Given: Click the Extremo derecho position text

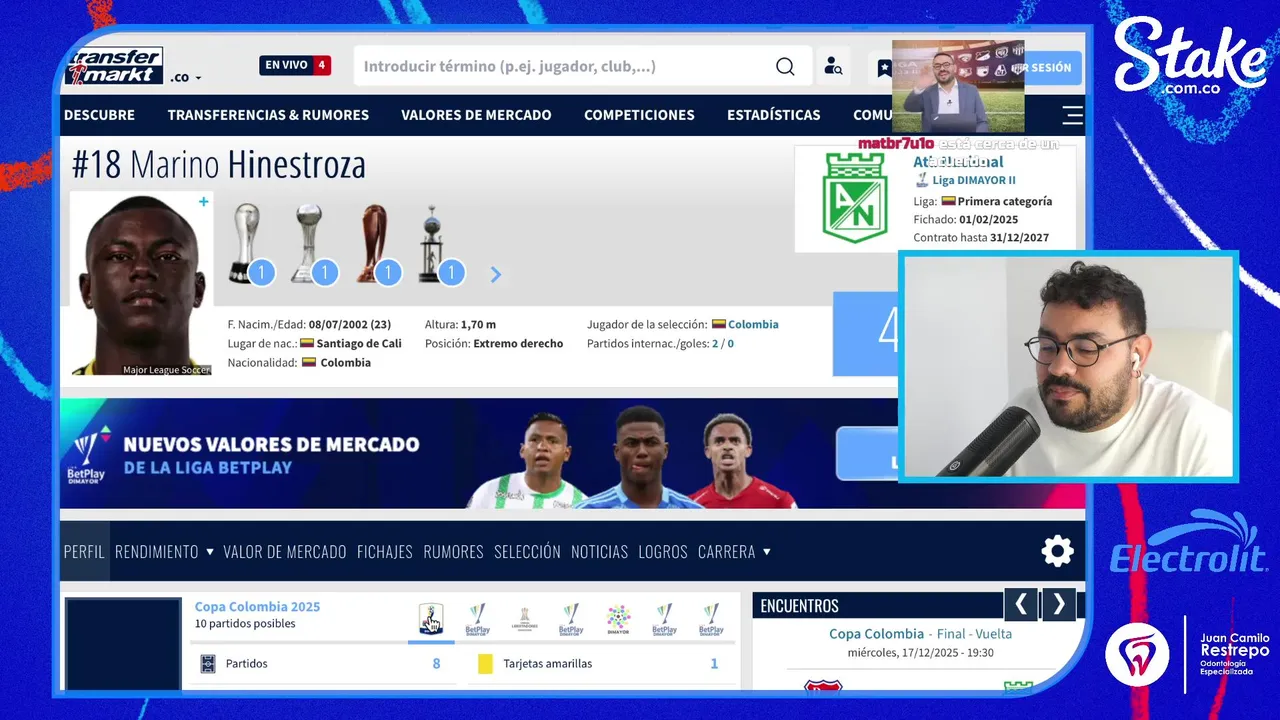Looking at the screenshot, I should [518, 343].
